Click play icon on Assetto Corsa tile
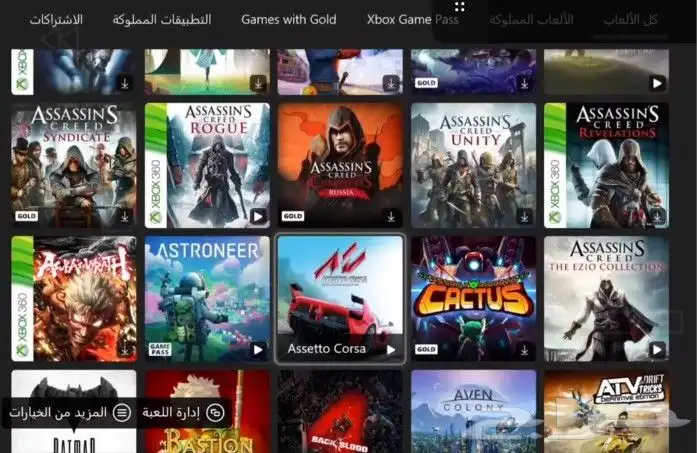697x453 pixels. coord(391,350)
